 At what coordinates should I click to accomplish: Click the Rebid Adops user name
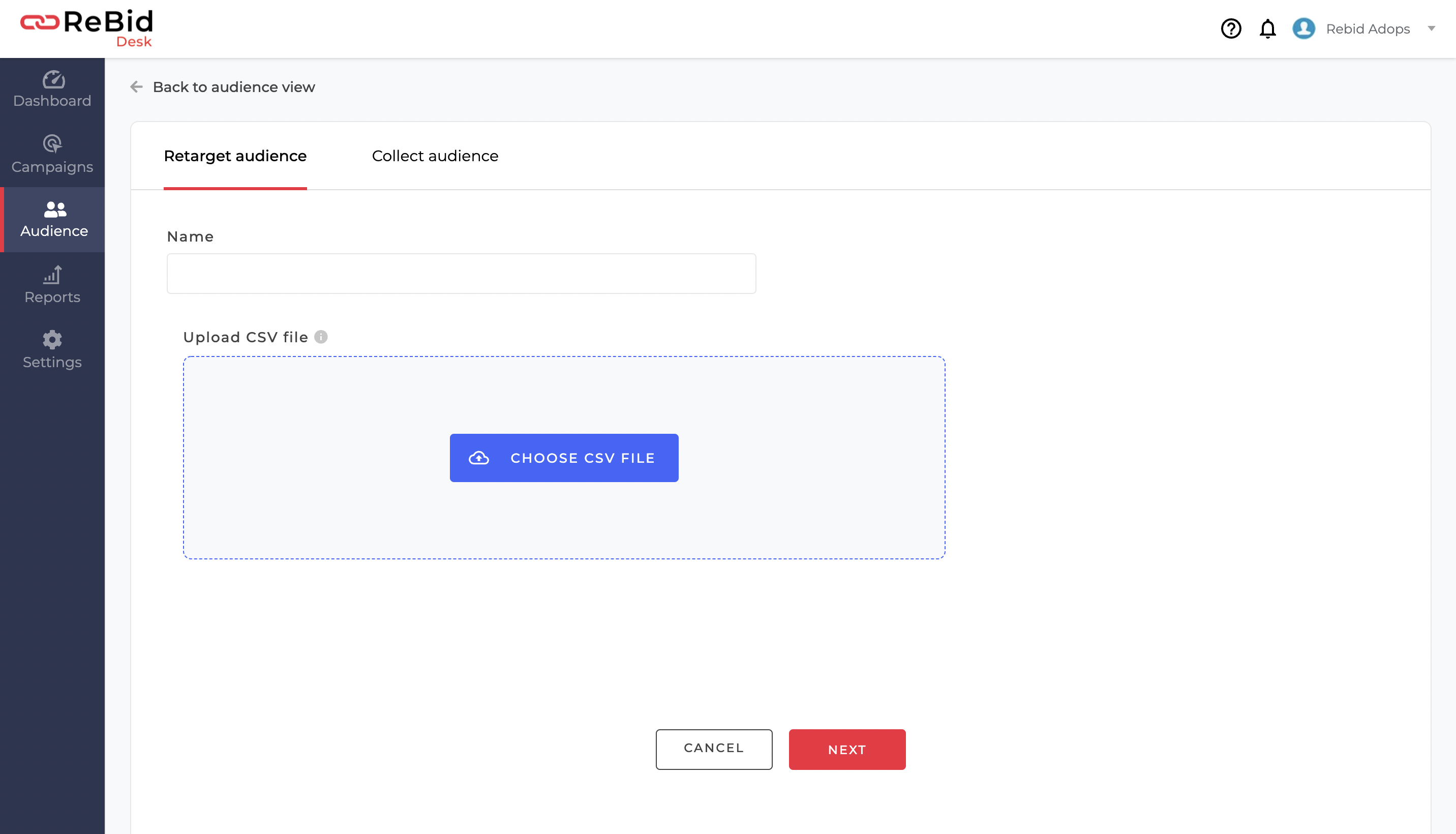[1368, 28]
